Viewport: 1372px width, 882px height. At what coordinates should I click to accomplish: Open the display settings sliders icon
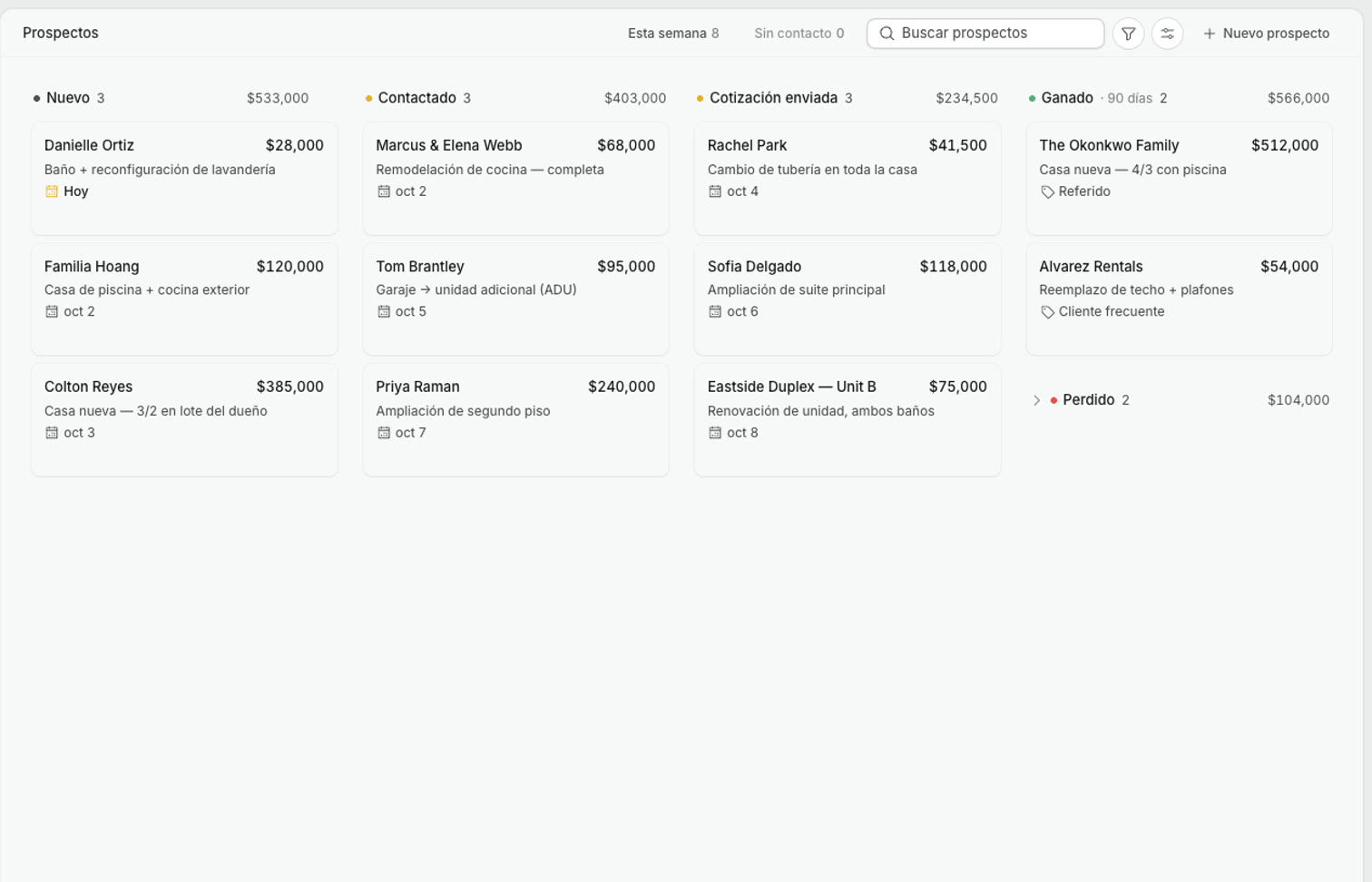1167,34
